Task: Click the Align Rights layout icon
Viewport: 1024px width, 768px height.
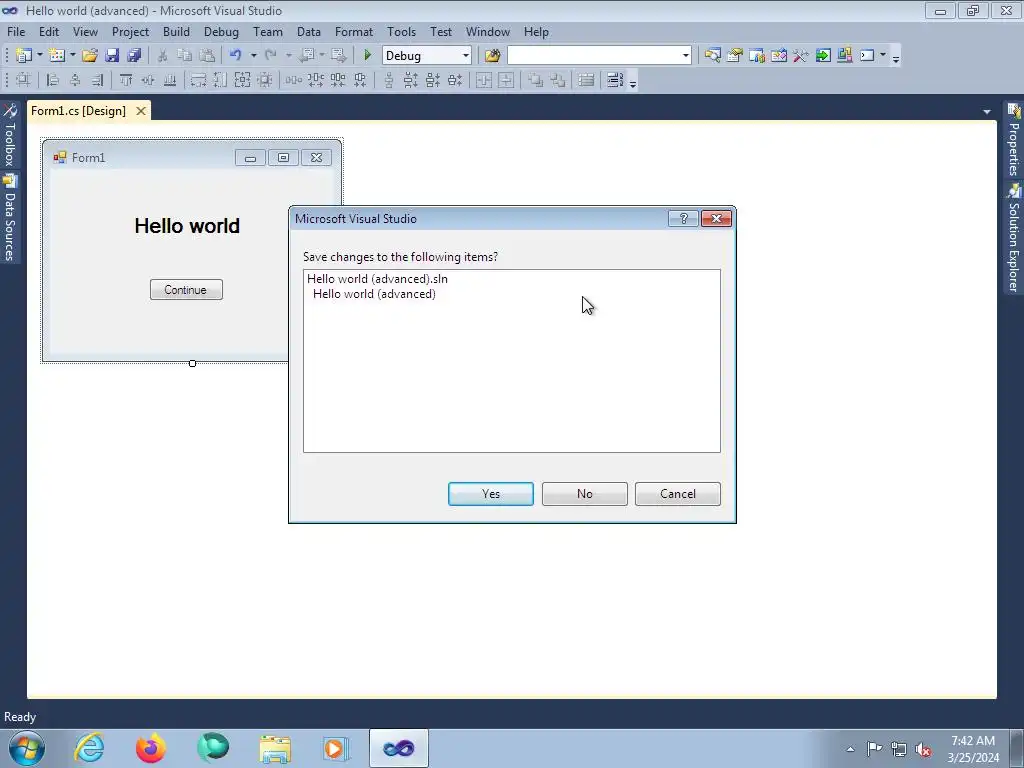Action: (x=97, y=80)
